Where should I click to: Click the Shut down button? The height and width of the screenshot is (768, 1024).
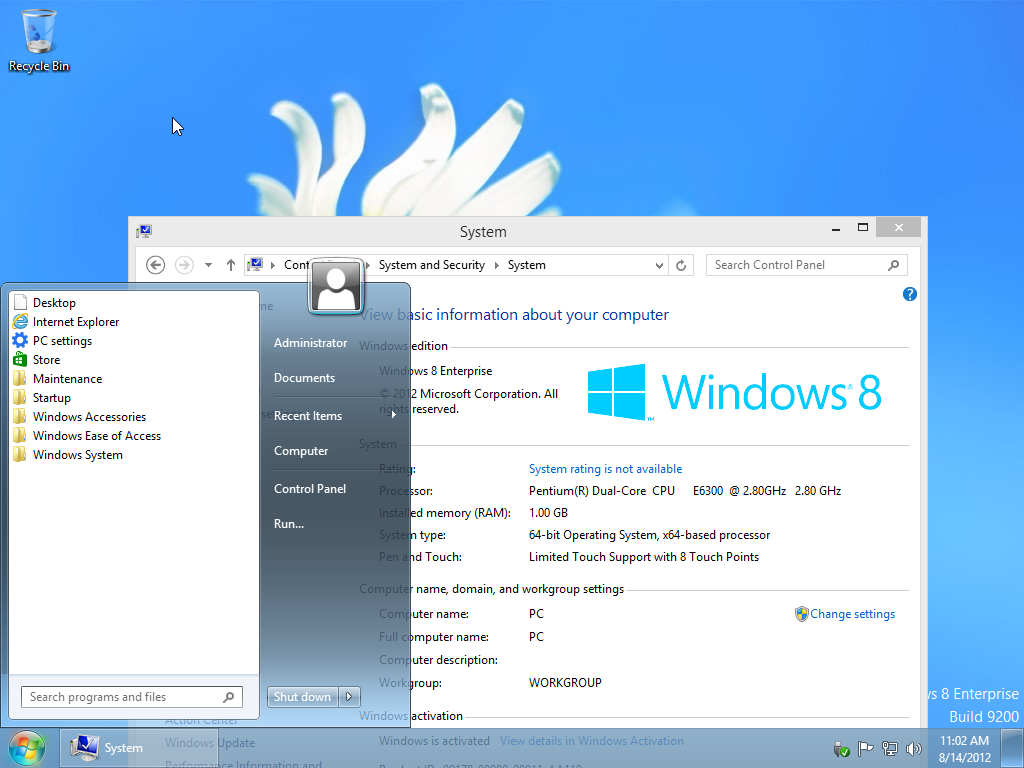(302, 697)
